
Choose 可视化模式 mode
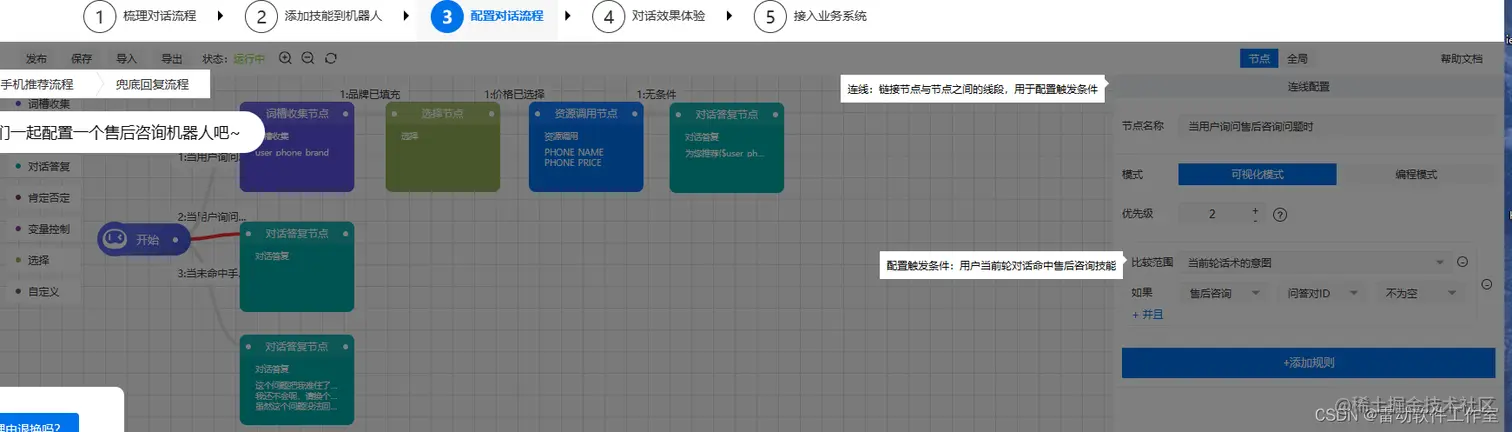tap(1257, 174)
